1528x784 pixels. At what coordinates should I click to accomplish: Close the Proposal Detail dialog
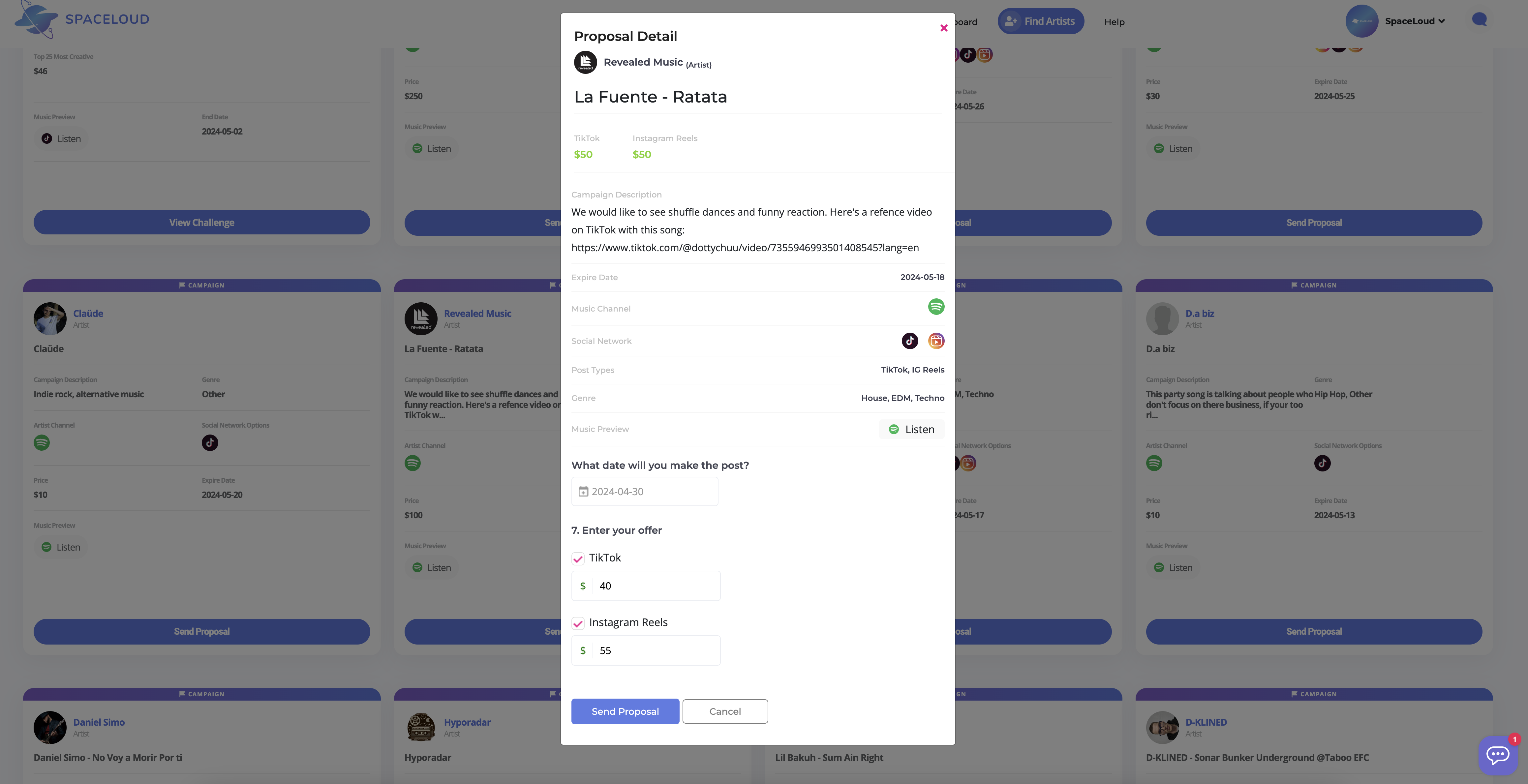(x=944, y=28)
